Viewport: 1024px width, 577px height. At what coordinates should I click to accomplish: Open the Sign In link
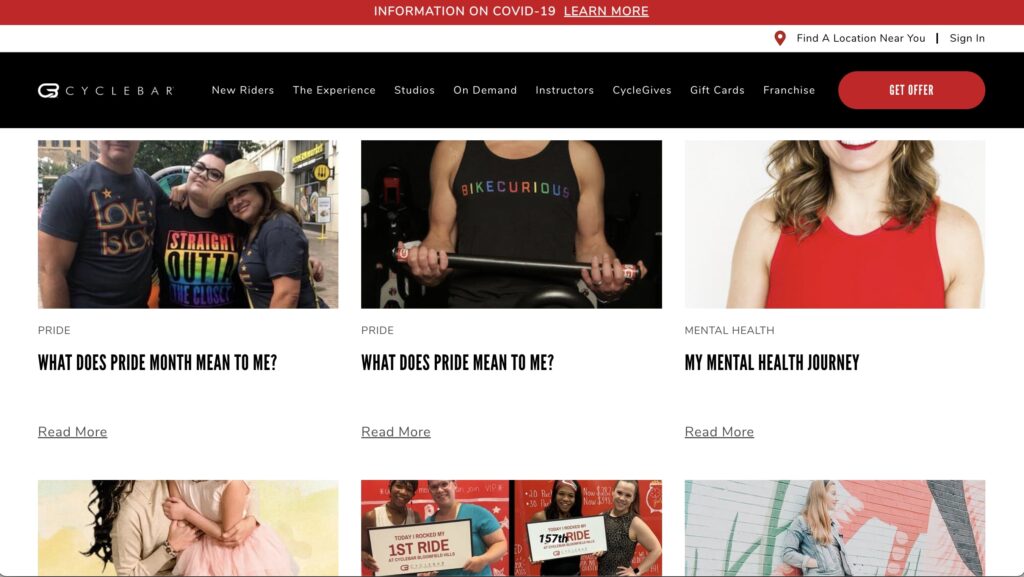click(967, 39)
